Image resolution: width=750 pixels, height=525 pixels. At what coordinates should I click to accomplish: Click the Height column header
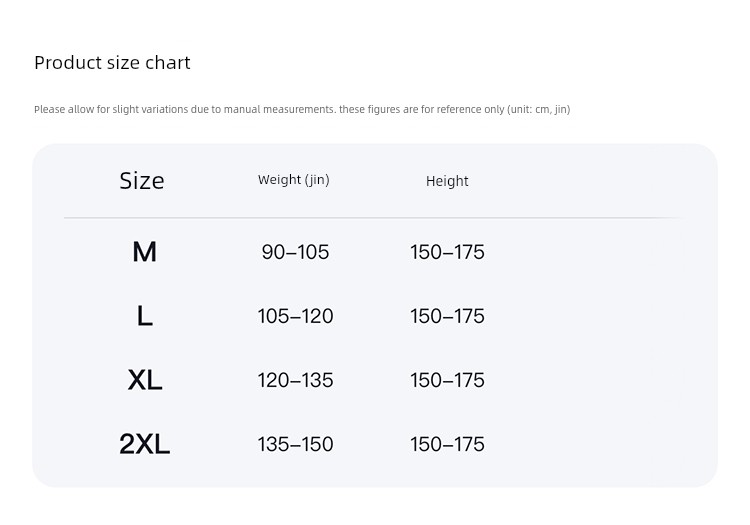447,181
